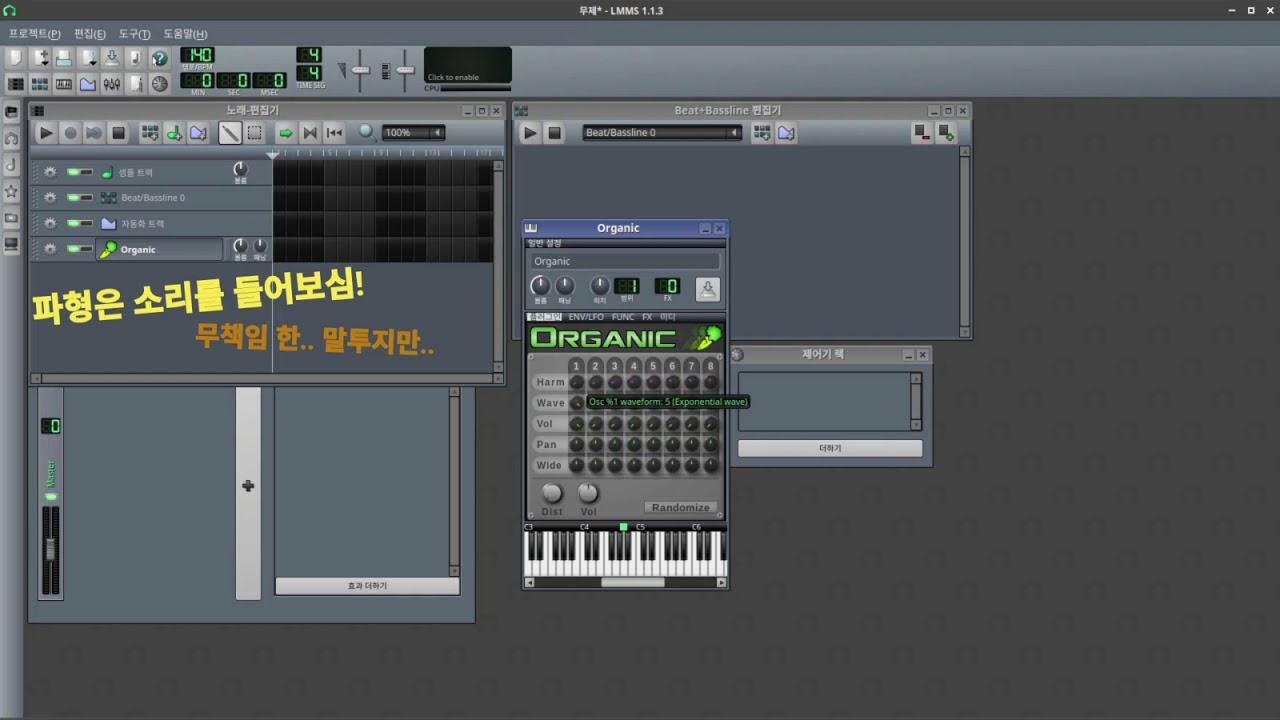Add steps icon in Beat+Bassline Editor

[945, 132]
